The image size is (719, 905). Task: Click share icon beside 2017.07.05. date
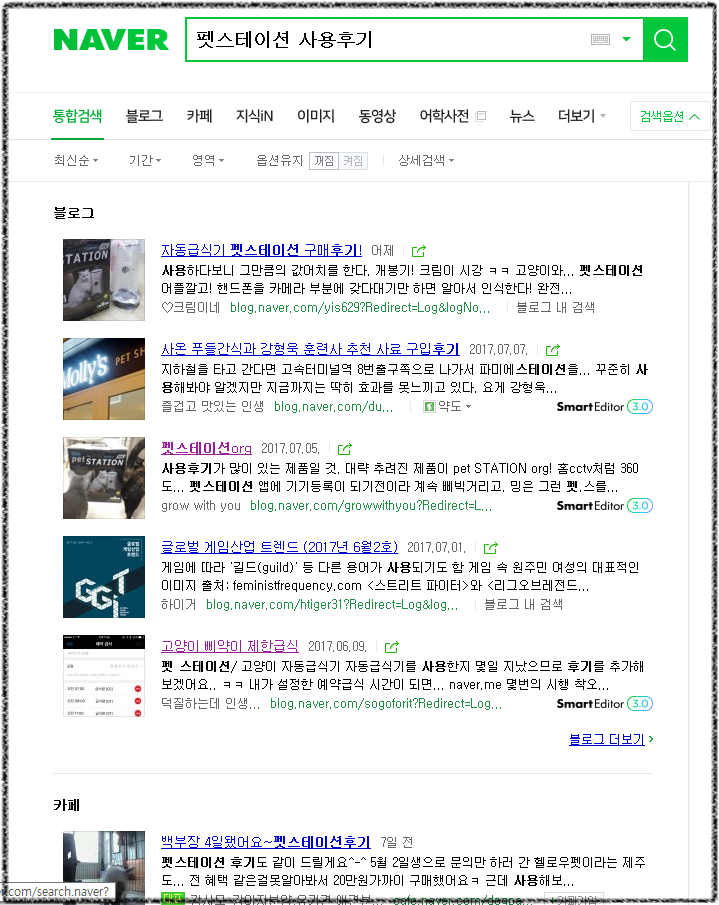(344, 449)
